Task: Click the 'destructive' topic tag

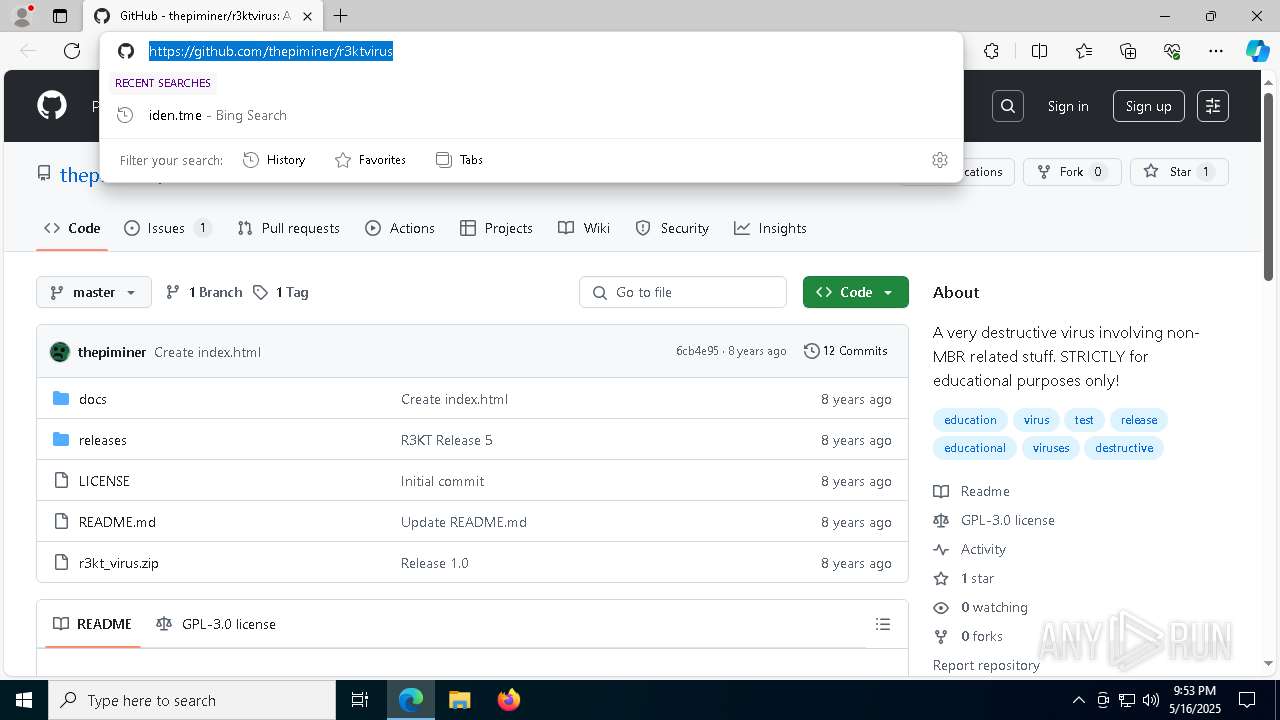Action: click(x=1124, y=448)
